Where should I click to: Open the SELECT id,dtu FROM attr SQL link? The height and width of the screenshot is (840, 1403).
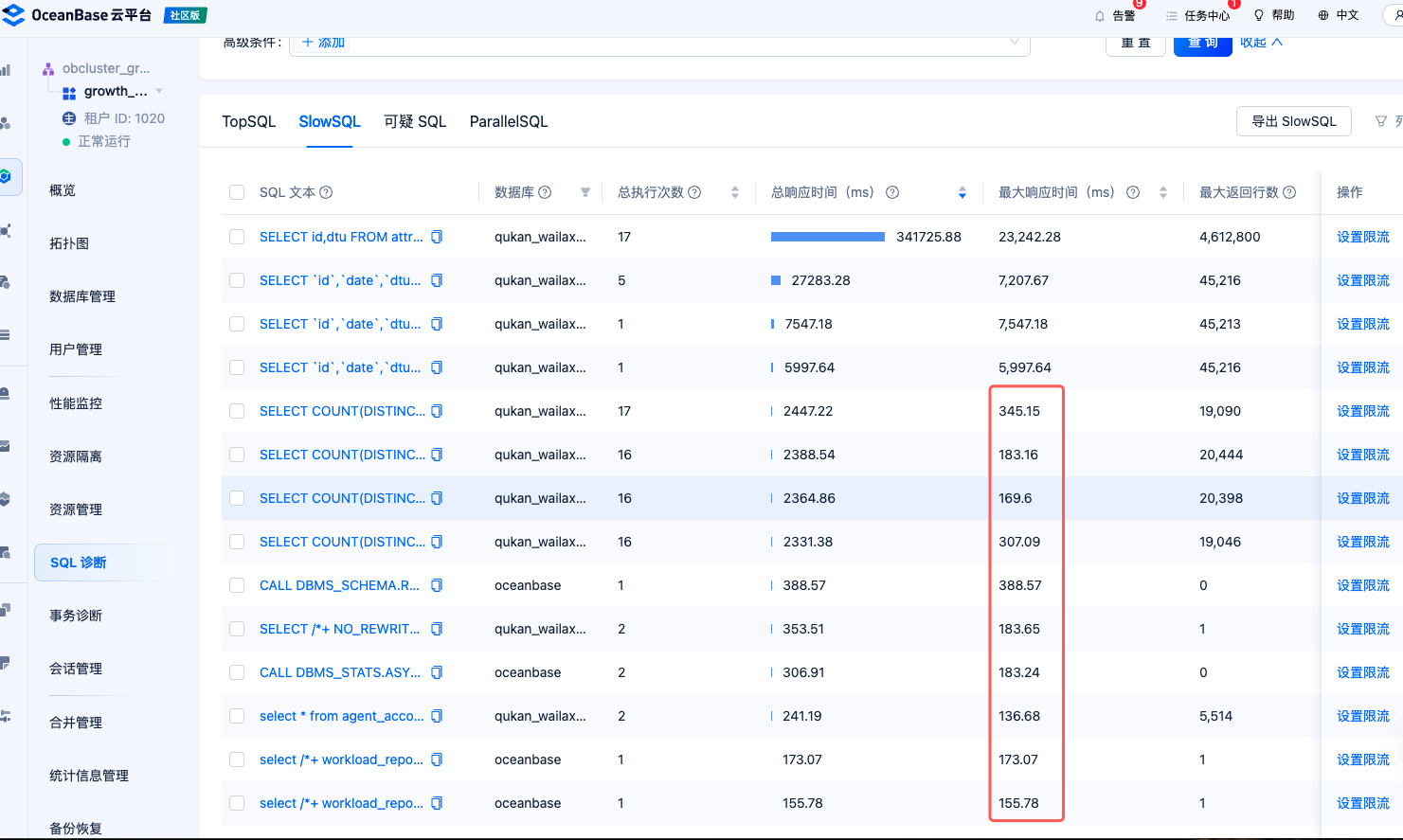[341, 237]
